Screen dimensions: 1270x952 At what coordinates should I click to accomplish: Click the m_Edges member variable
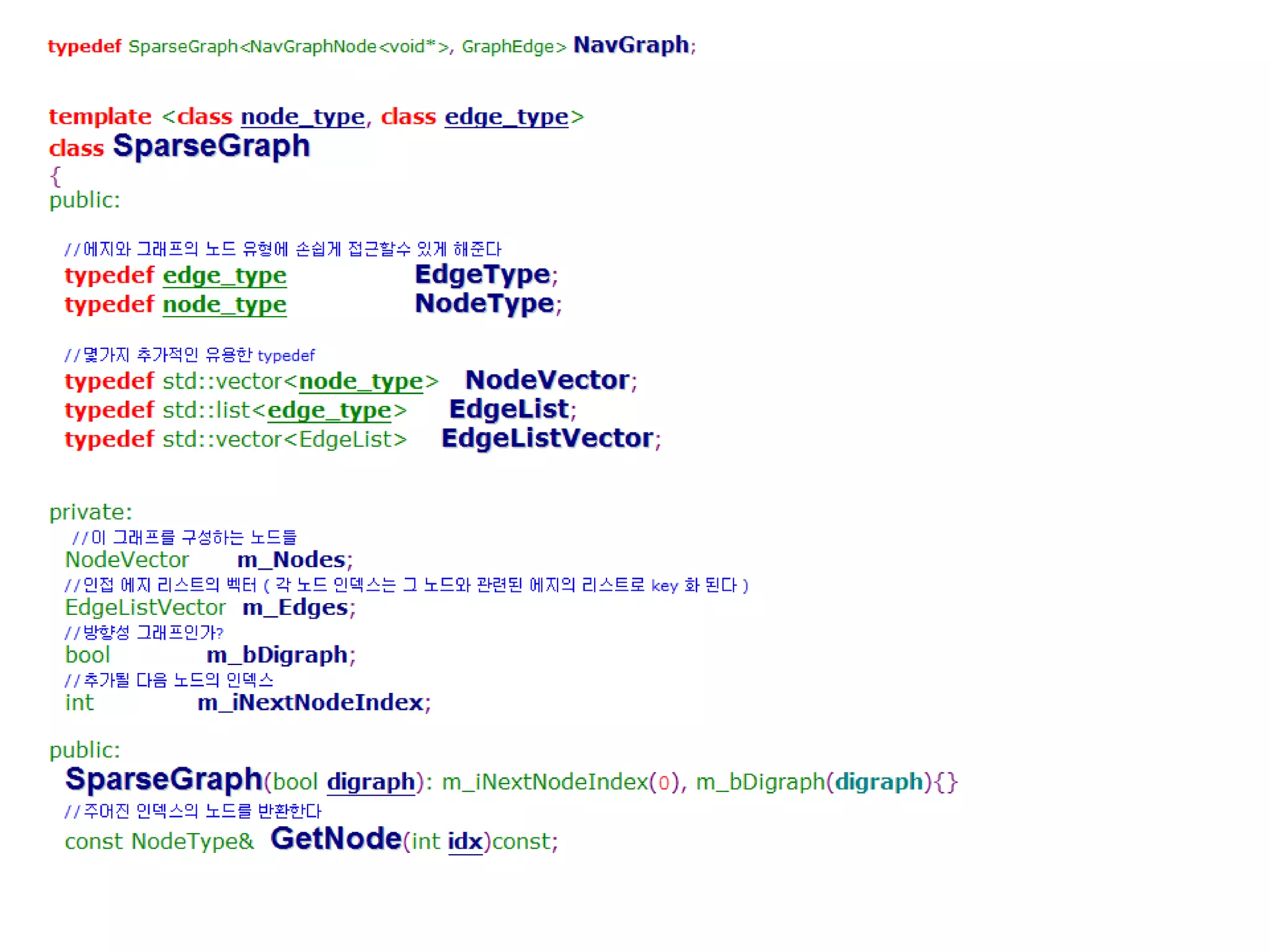(x=295, y=607)
